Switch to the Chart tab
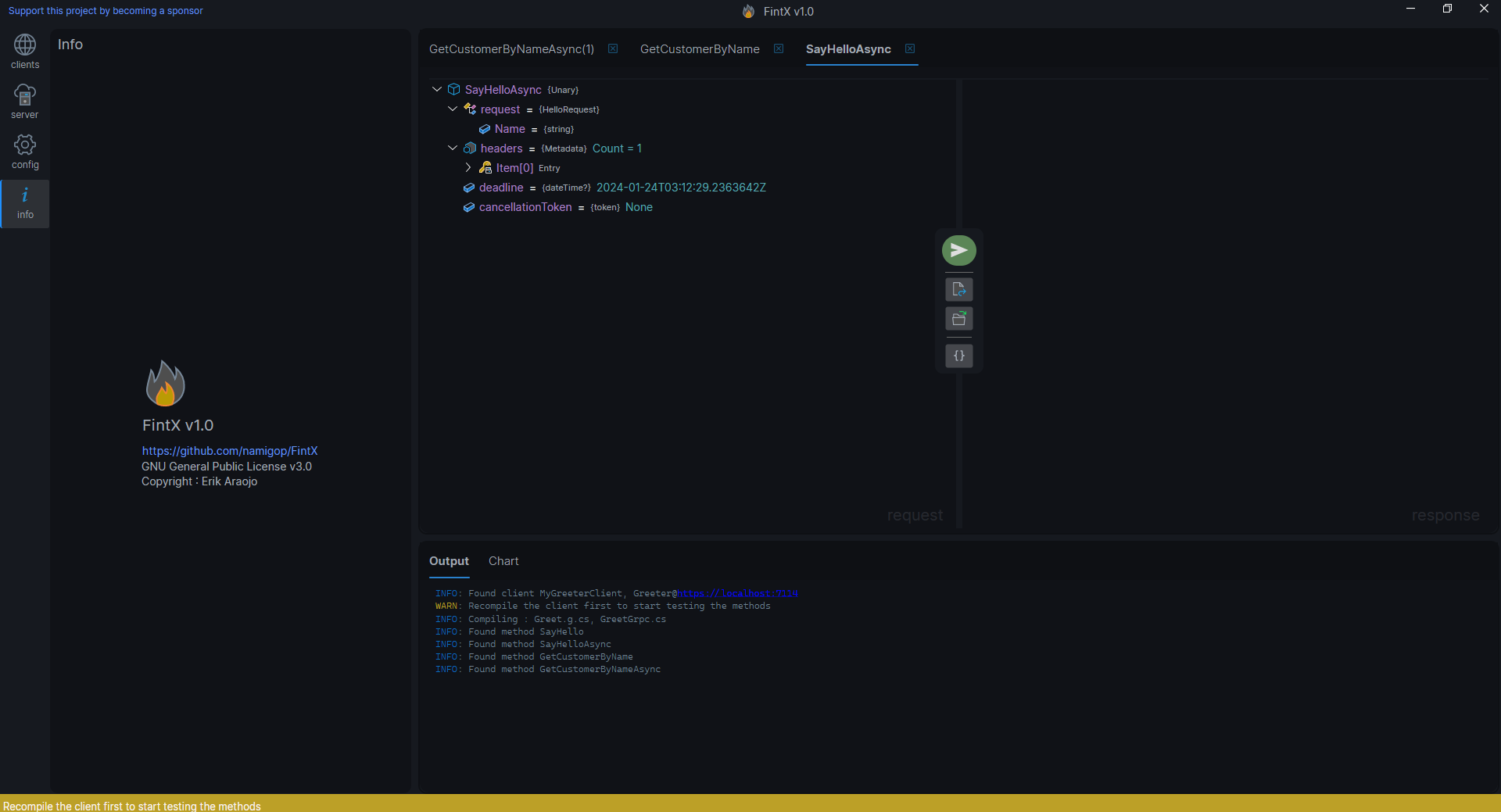Screen dimensions: 1501x812 [x=503, y=561]
